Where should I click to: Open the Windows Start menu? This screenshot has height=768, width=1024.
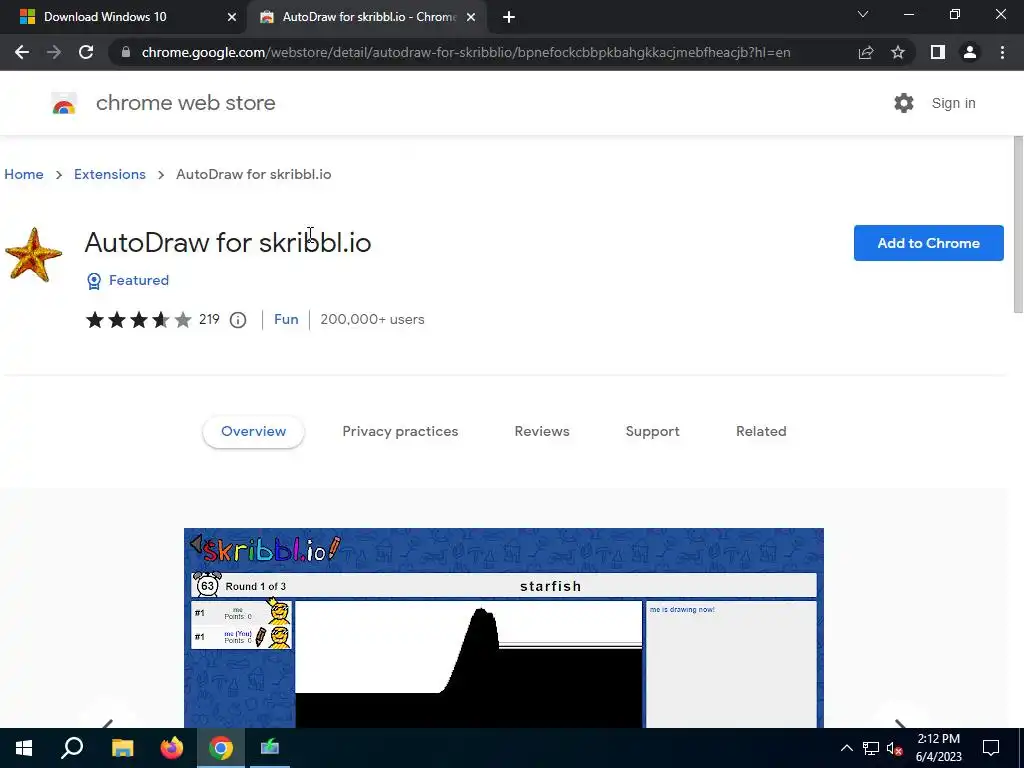[x=24, y=748]
